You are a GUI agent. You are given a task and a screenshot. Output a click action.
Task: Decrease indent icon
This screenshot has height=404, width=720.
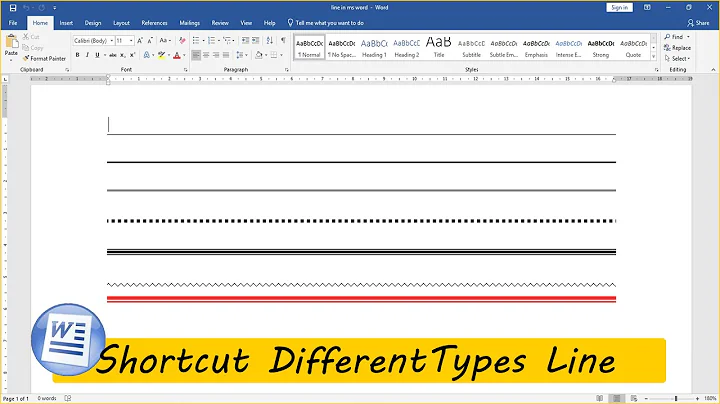(245, 40)
